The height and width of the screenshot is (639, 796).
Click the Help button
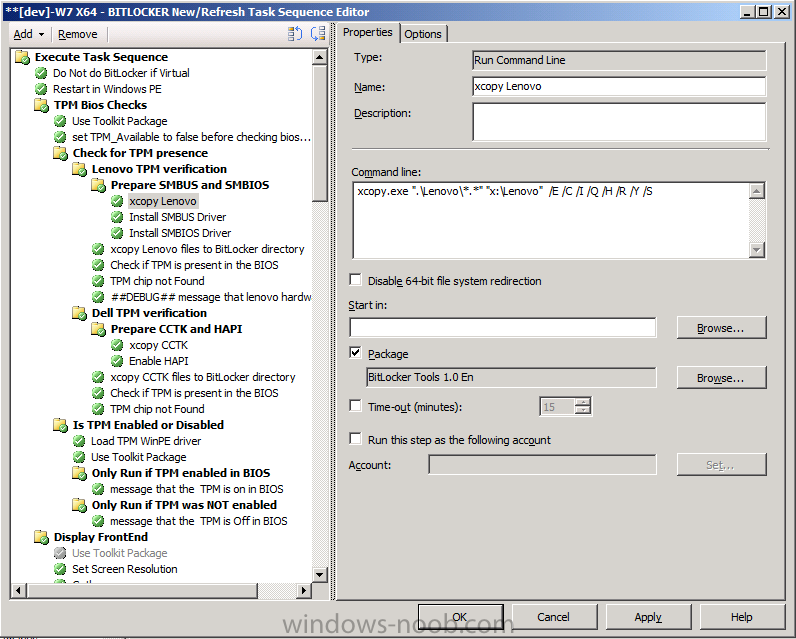(x=742, y=617)
